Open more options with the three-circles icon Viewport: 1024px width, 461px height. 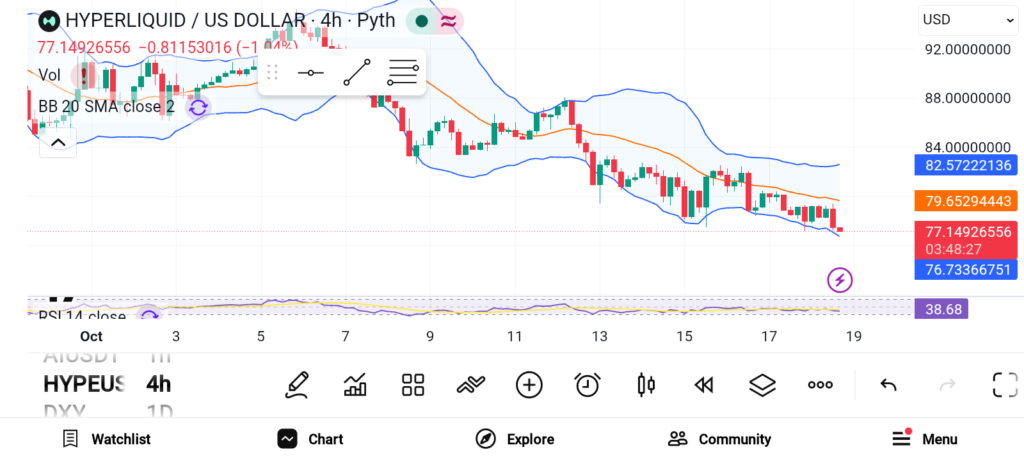point(820,385)
